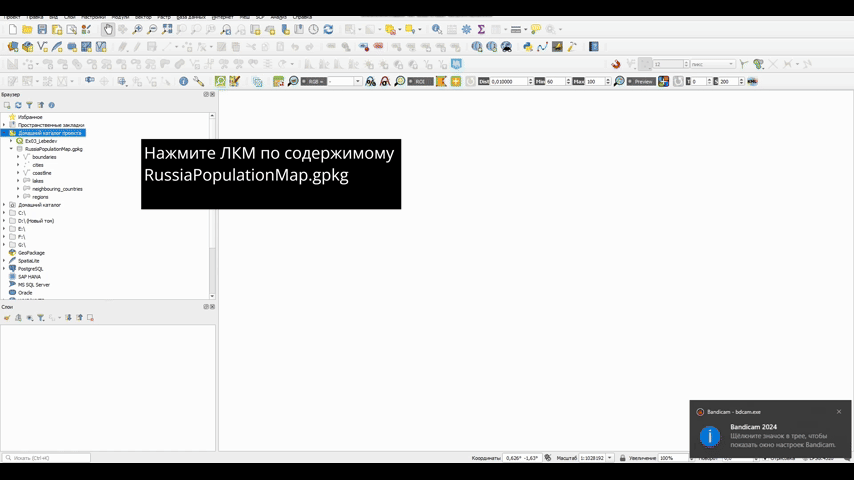Open the Identify Features info tool
This screenshot has height=480, width=854.
coord(436,30)
